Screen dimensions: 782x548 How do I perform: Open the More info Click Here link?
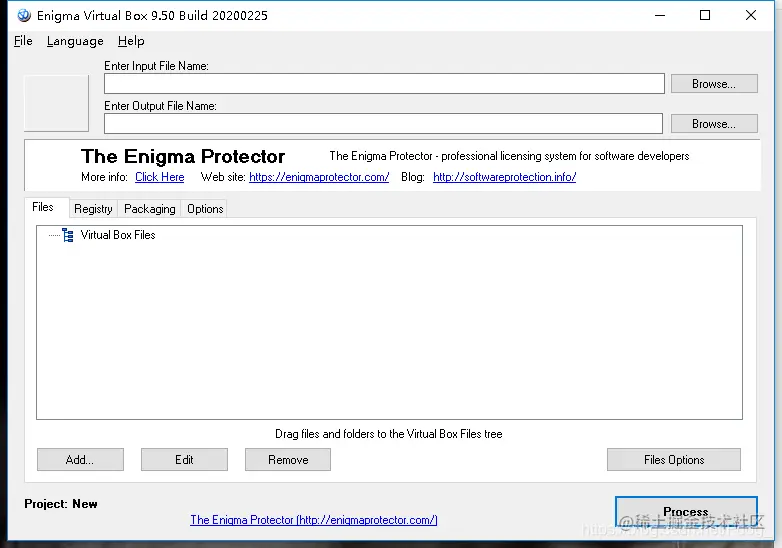(160, 177)
